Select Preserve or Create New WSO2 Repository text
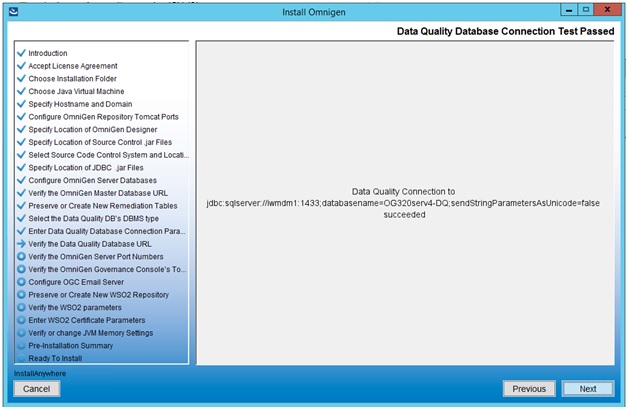The height and width of the screenshot is (409, 628). (x=99, y=295)
